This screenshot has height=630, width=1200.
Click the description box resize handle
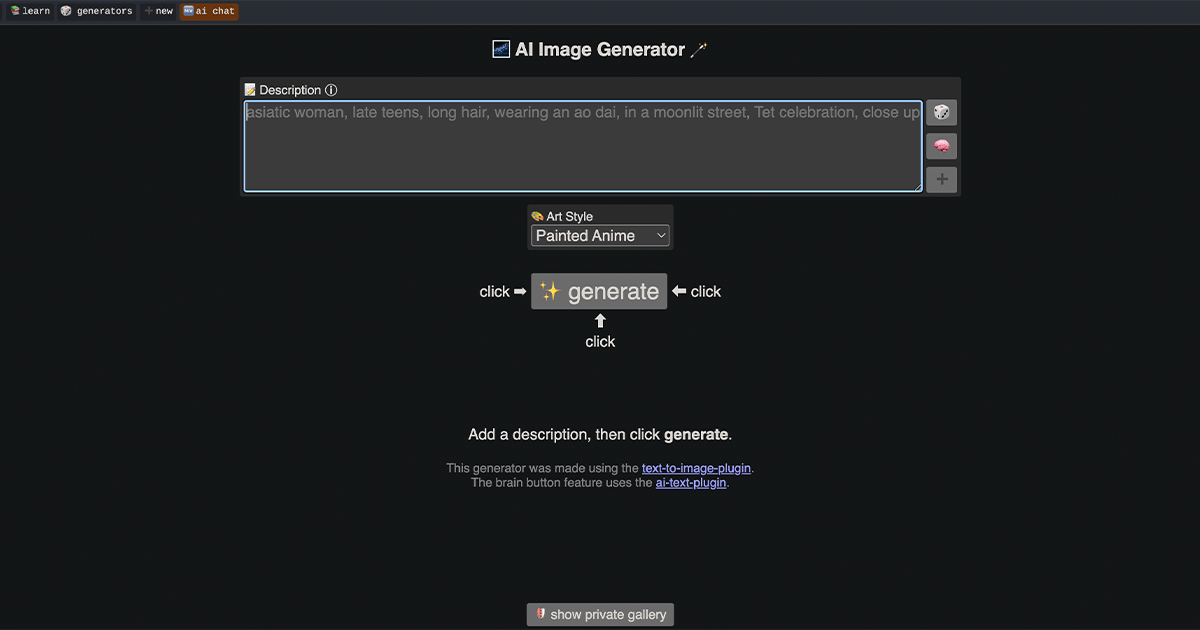click(x=917, y=187)
